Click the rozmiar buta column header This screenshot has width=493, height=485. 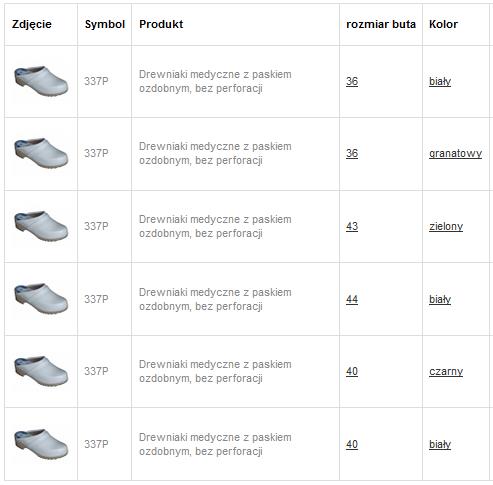(x=381, y=24)
